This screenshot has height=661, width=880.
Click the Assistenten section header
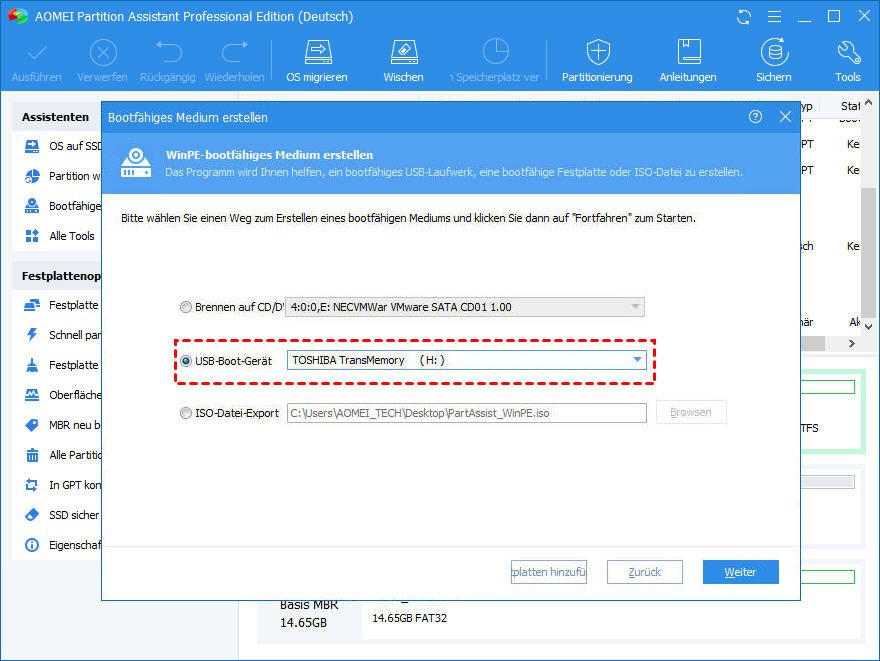pyautogui.click(x=56, y=117)
